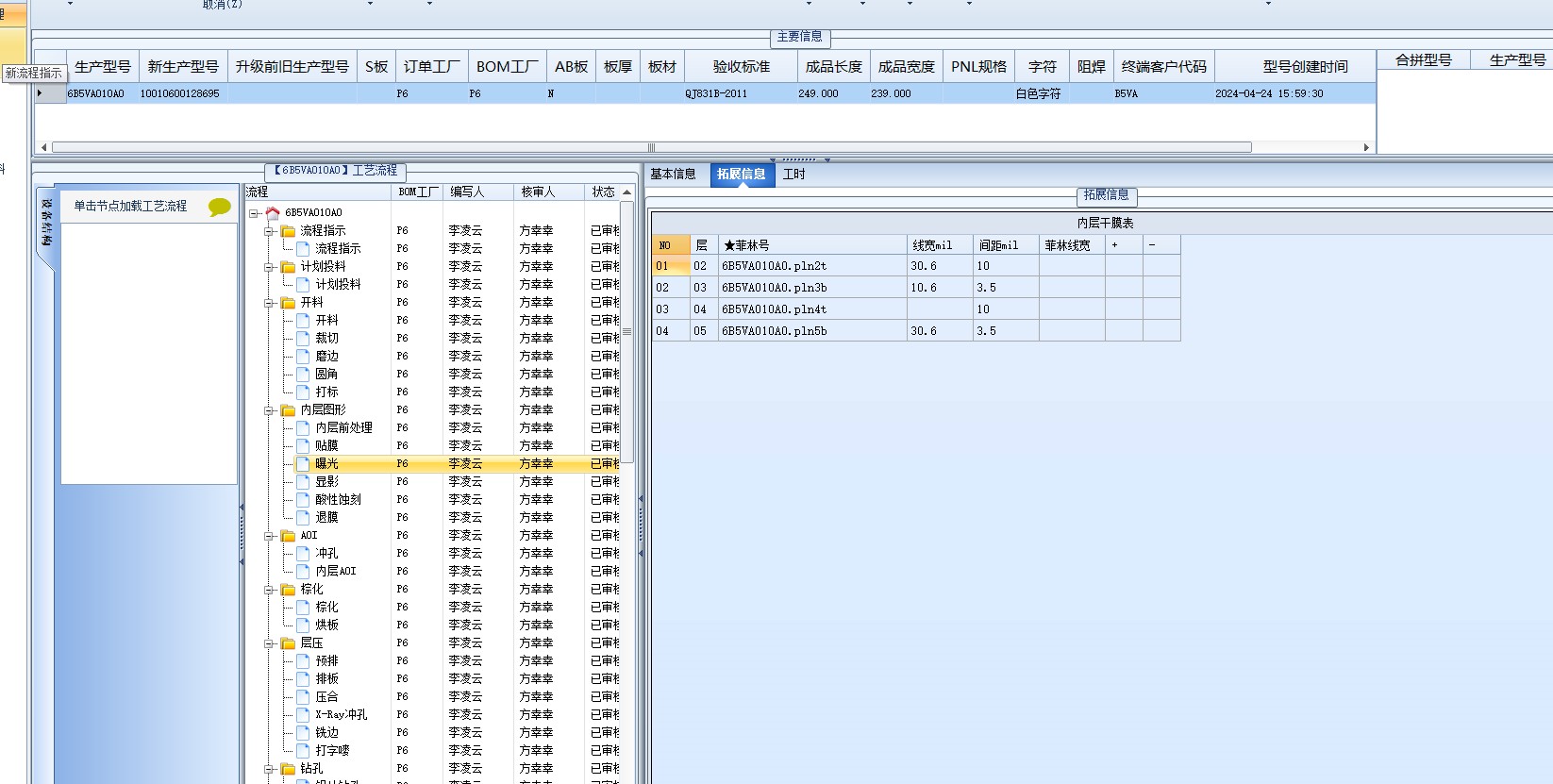This screenshot has width=1553, height=784.
Task: Collapse the 层压 folder node
Action: coord(269,643)
